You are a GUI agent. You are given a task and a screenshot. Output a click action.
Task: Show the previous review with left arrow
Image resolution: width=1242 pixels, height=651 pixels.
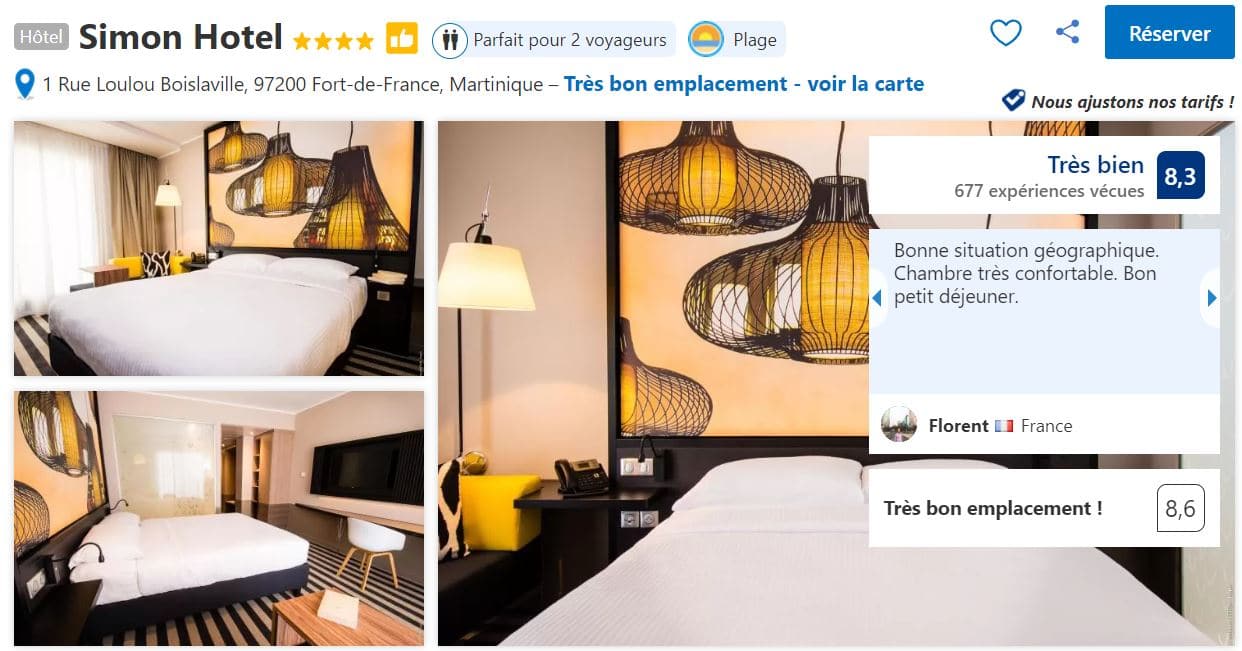click(877, 298)
